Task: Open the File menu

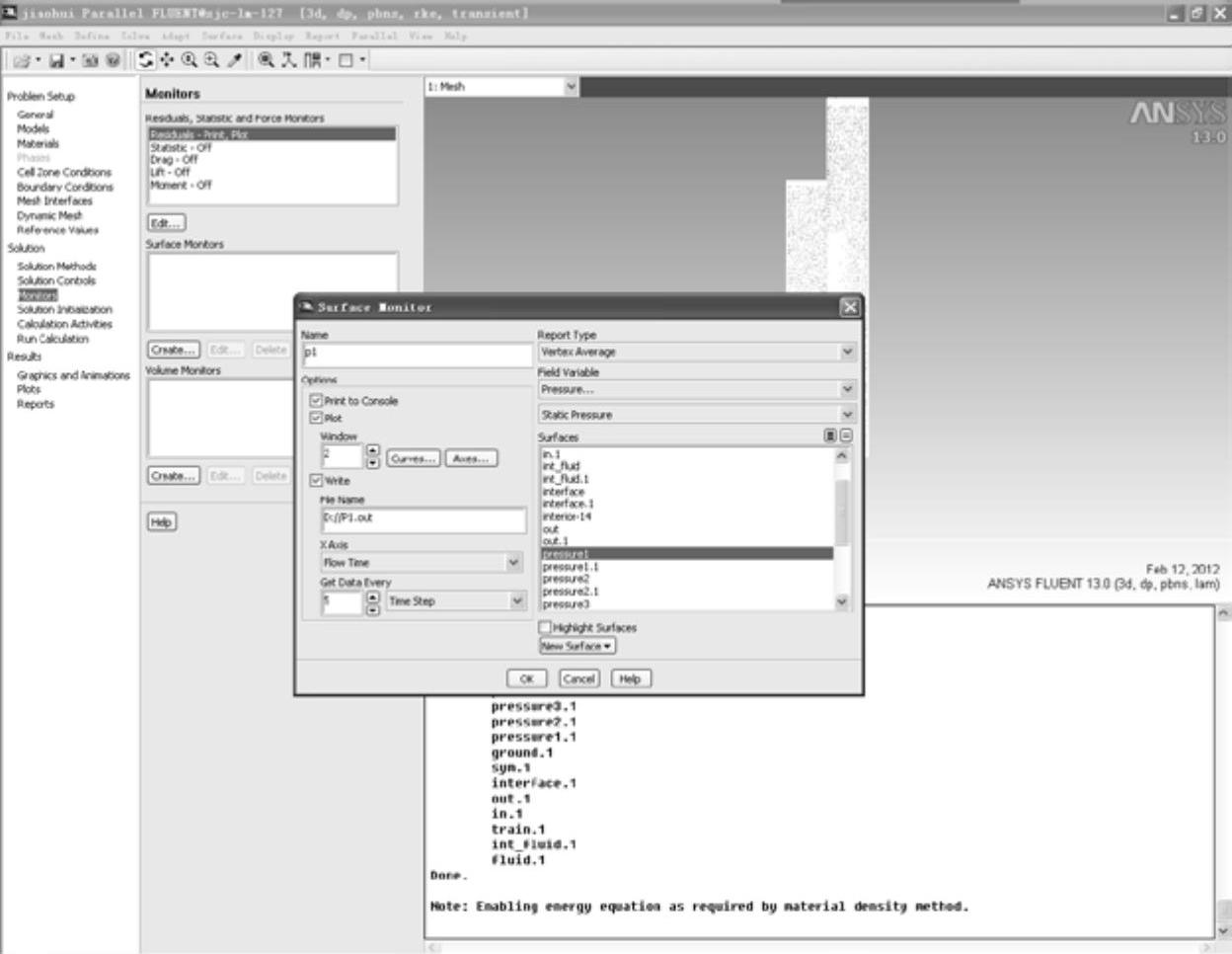Action: point(15,36)
